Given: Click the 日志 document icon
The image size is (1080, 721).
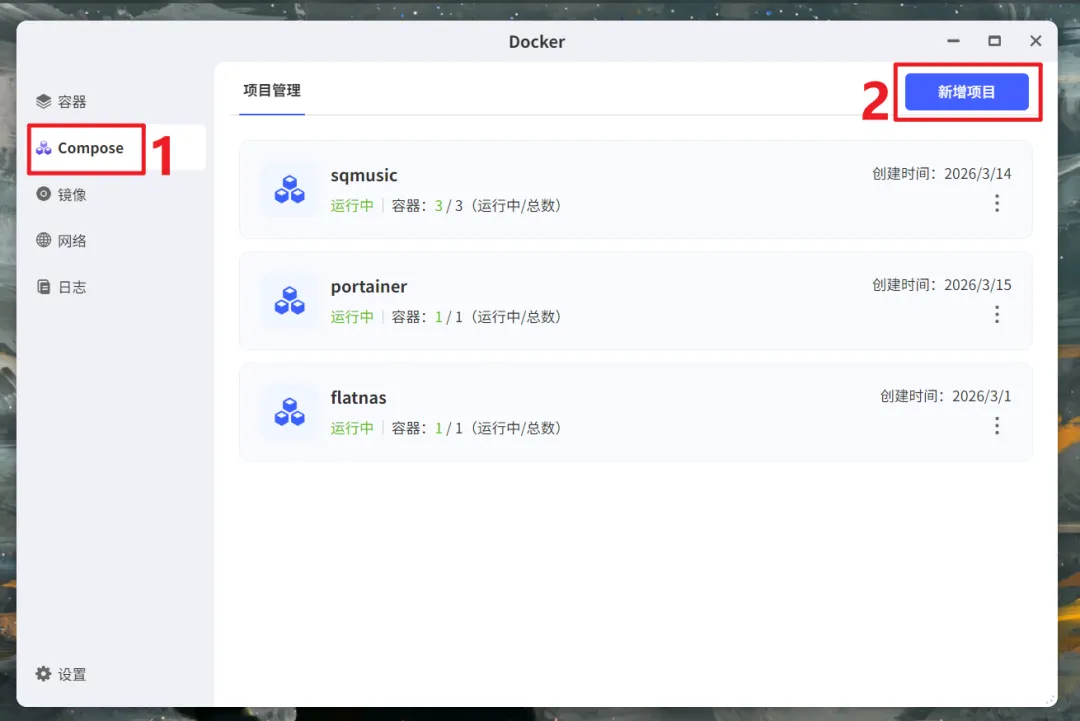Looking at the screenshot, I should (x=43, y=286).
